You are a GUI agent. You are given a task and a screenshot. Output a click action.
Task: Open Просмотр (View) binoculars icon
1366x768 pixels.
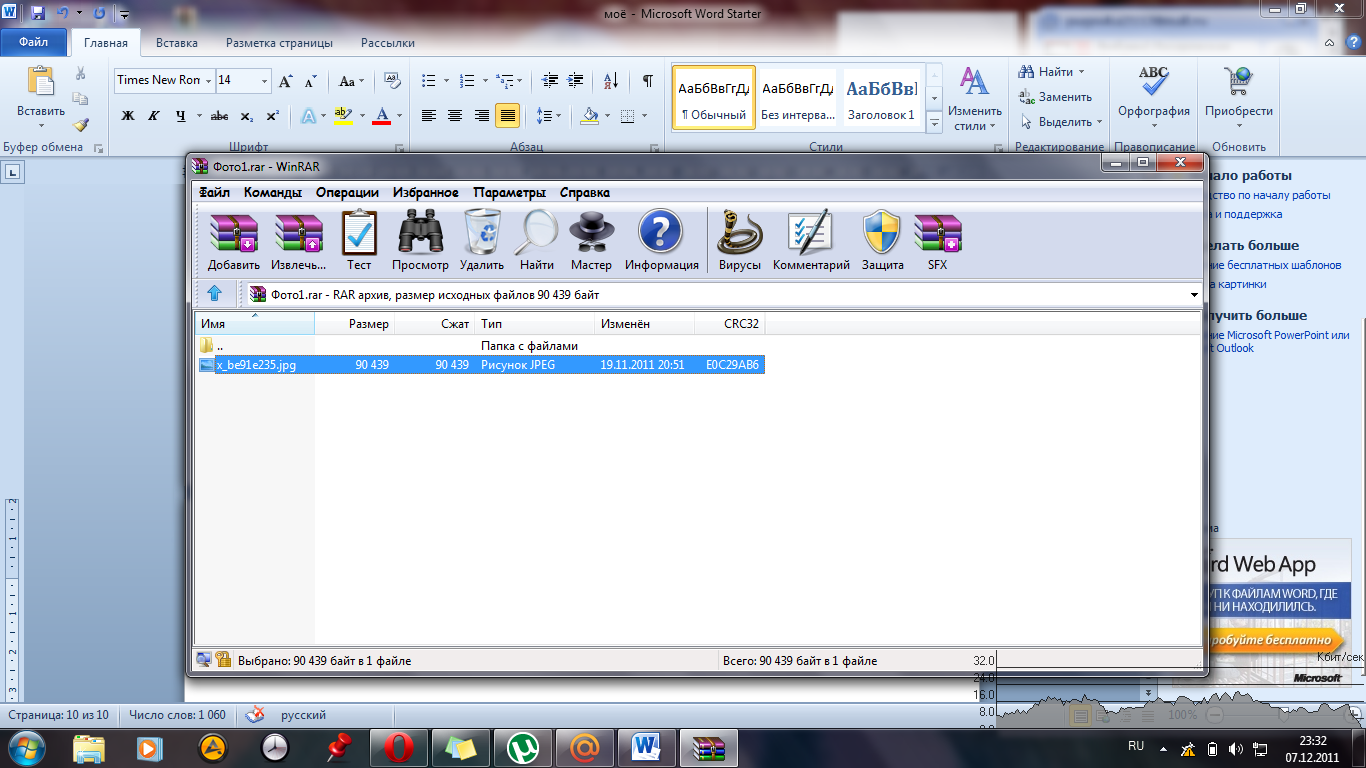(420, 240)
